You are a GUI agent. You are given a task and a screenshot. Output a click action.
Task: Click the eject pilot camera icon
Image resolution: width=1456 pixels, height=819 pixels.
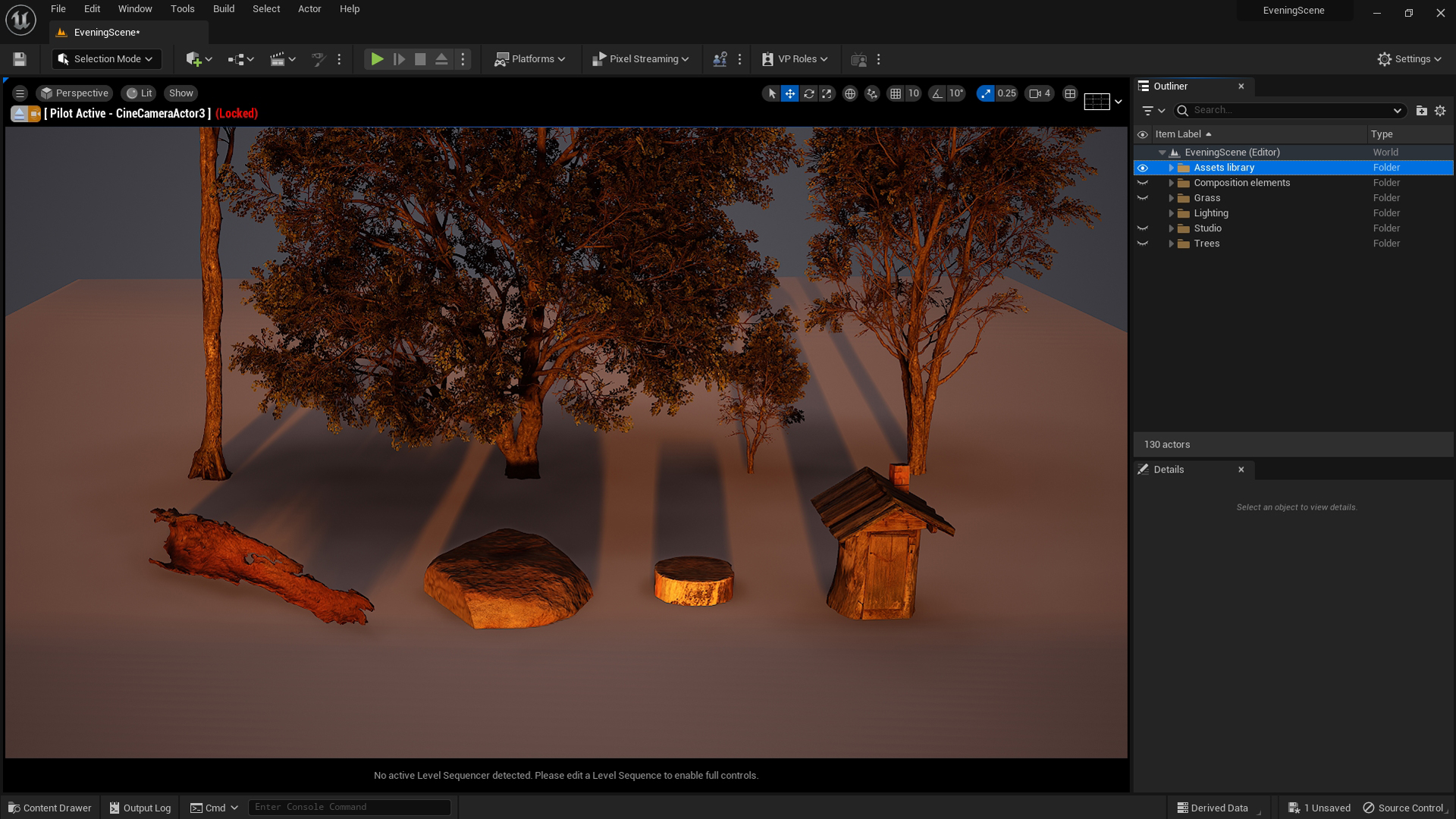click(x=19, y=113)
